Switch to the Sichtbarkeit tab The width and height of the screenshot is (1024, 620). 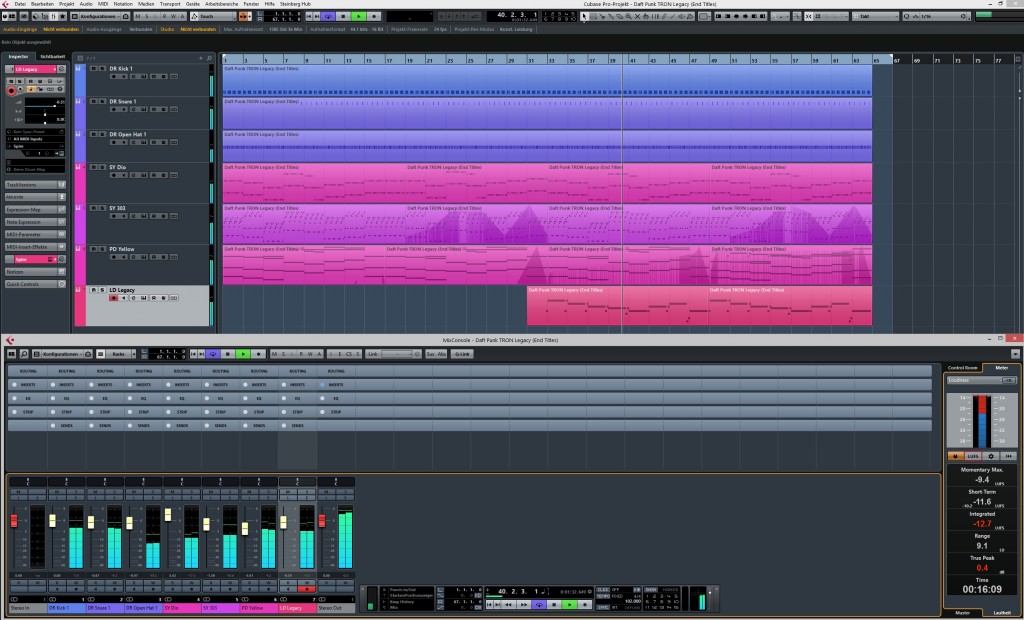pyautogui.click(x=53, y=57)
